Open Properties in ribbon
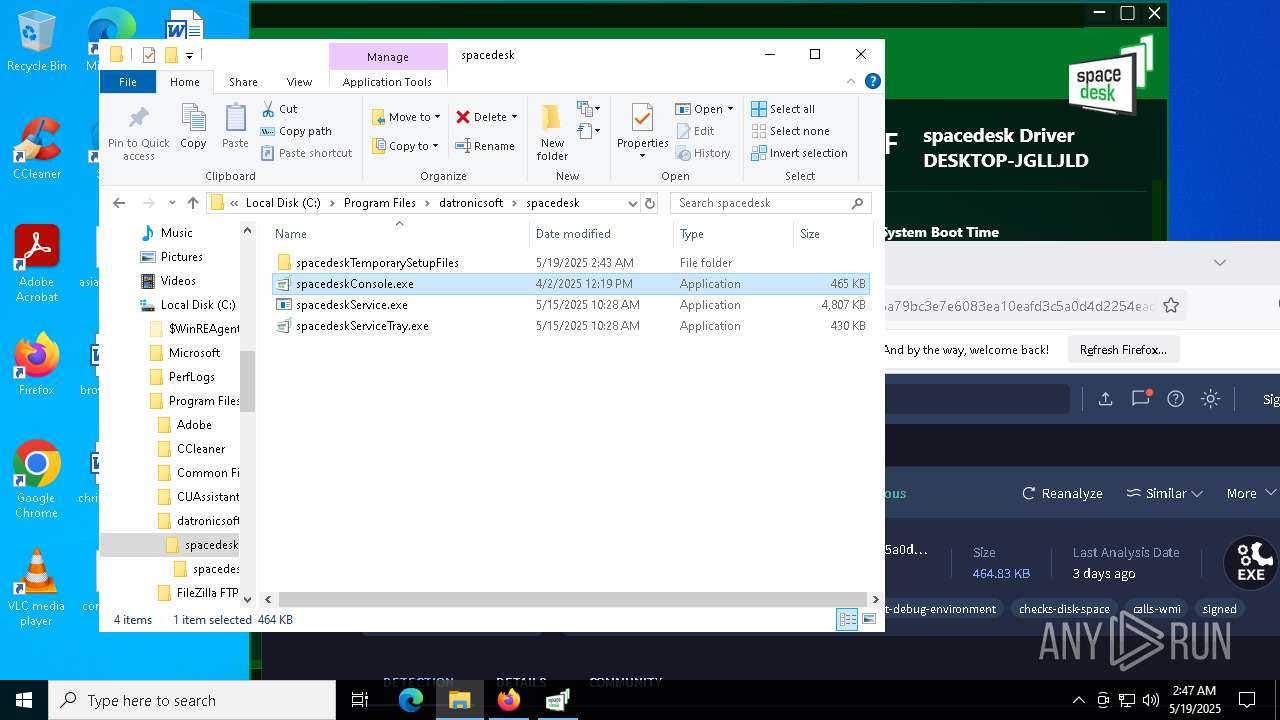 642,128
